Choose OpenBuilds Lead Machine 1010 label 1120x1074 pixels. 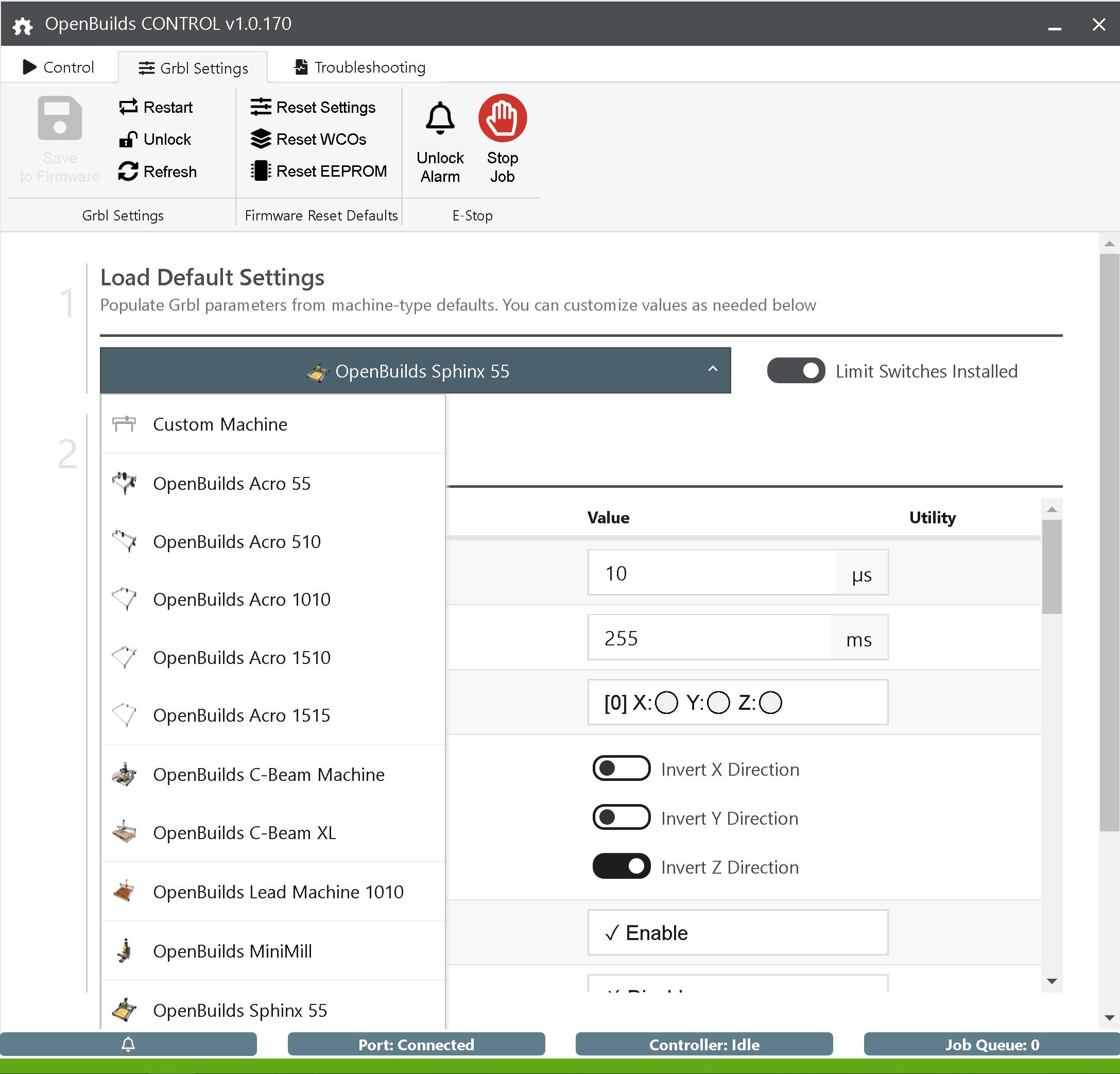click(278, 892)
